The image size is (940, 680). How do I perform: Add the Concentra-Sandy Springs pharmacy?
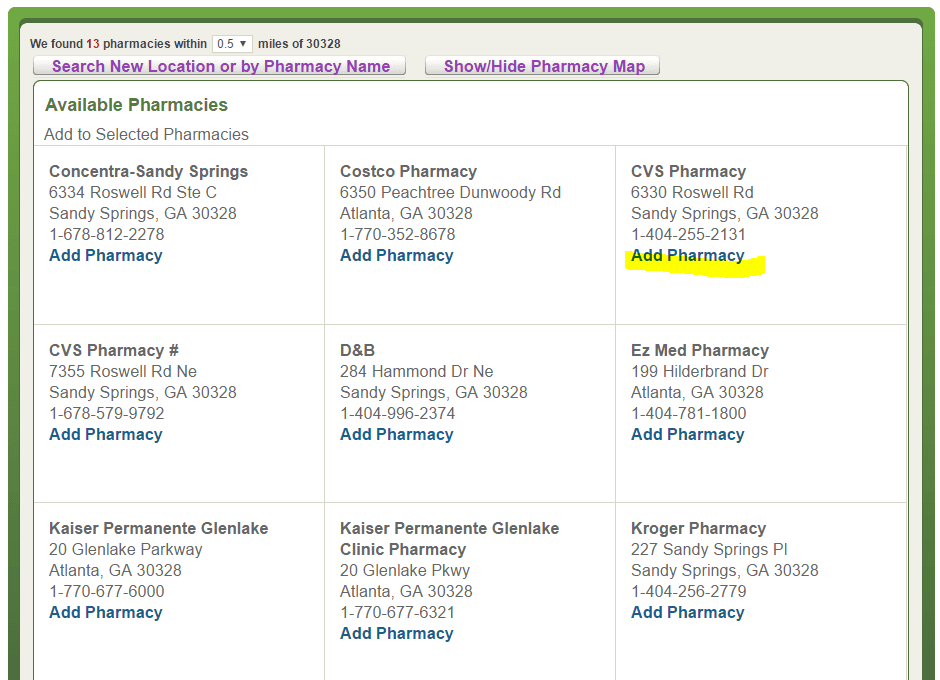coord(105,255)
